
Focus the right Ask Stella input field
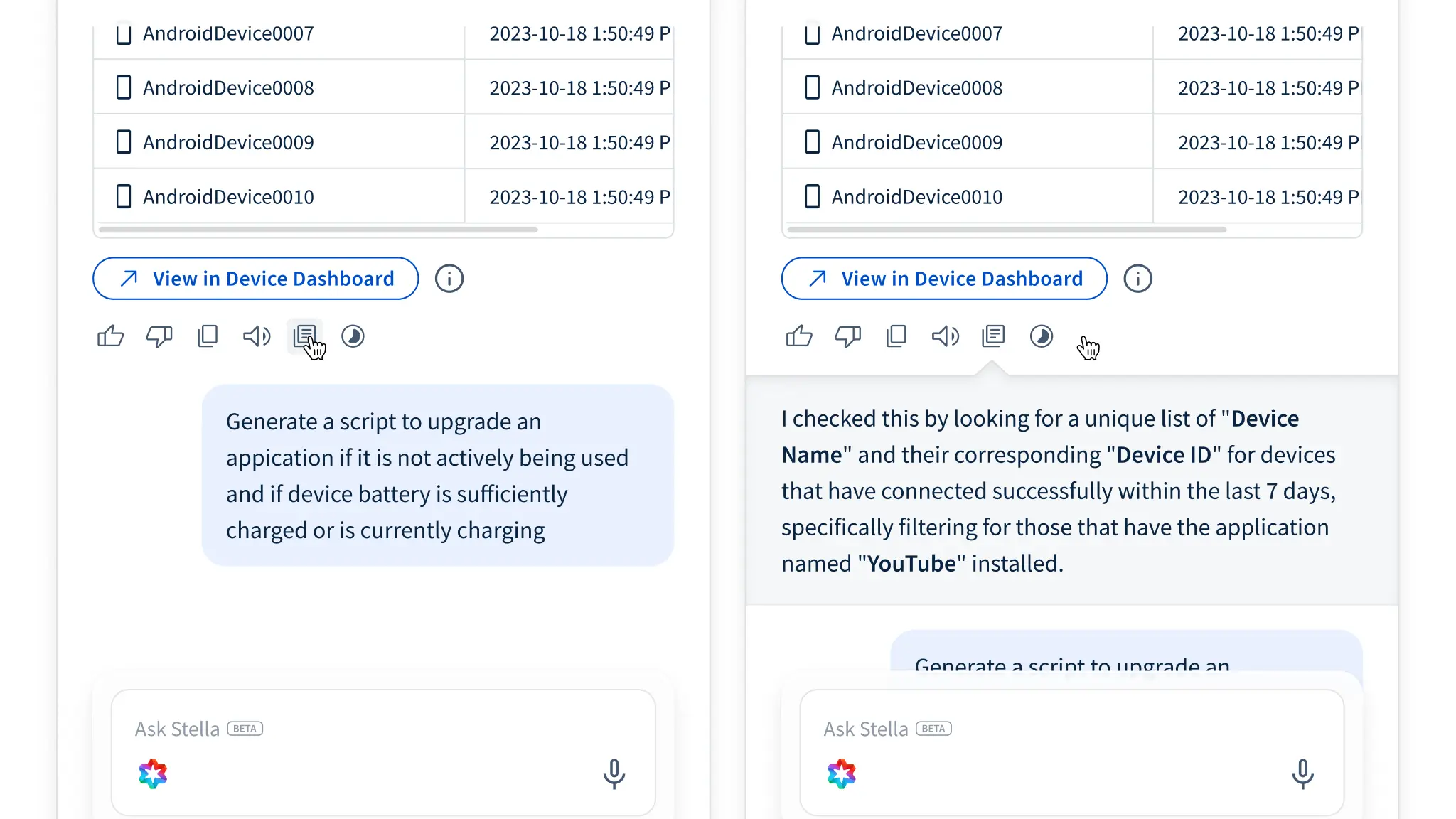[x=1072, y=752]
